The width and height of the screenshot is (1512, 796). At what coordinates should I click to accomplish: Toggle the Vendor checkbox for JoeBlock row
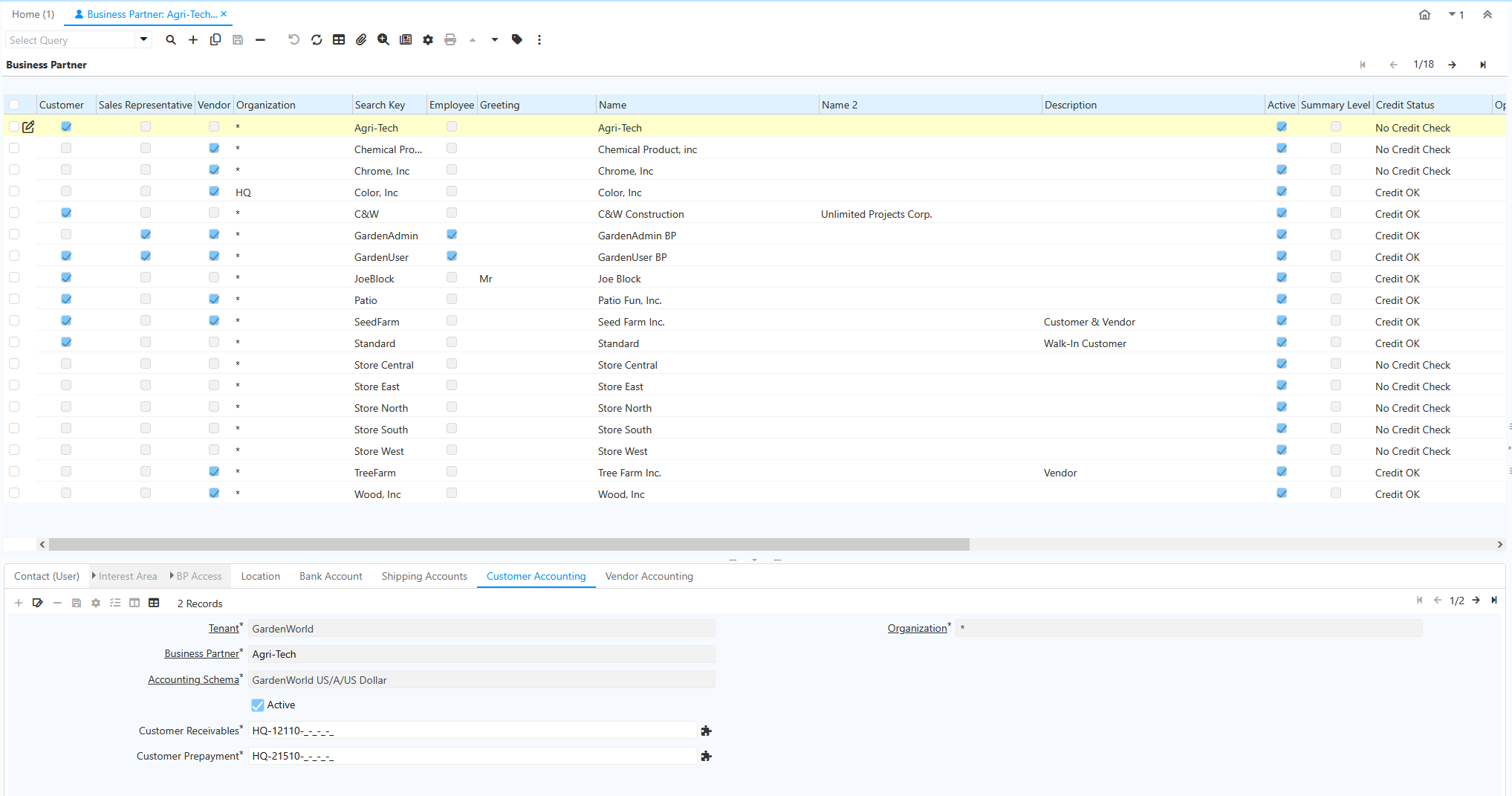[x=214, y=278]
